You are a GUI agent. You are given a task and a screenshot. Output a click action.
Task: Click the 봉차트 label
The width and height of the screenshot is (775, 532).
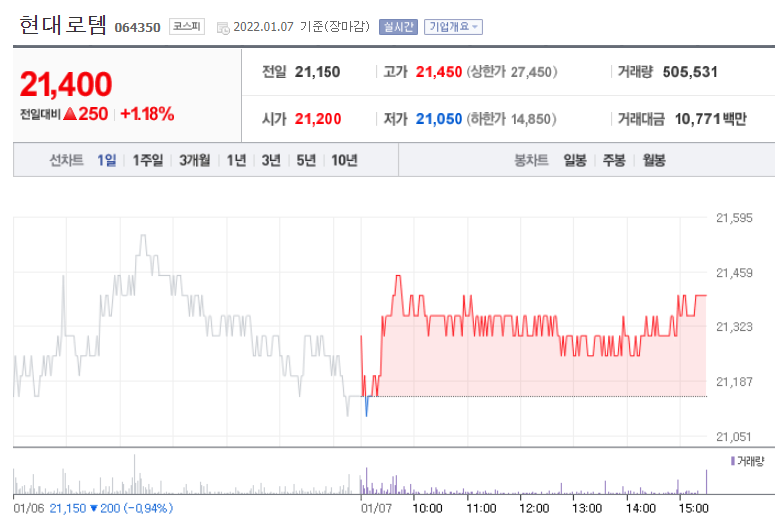[x=531, y=160]
